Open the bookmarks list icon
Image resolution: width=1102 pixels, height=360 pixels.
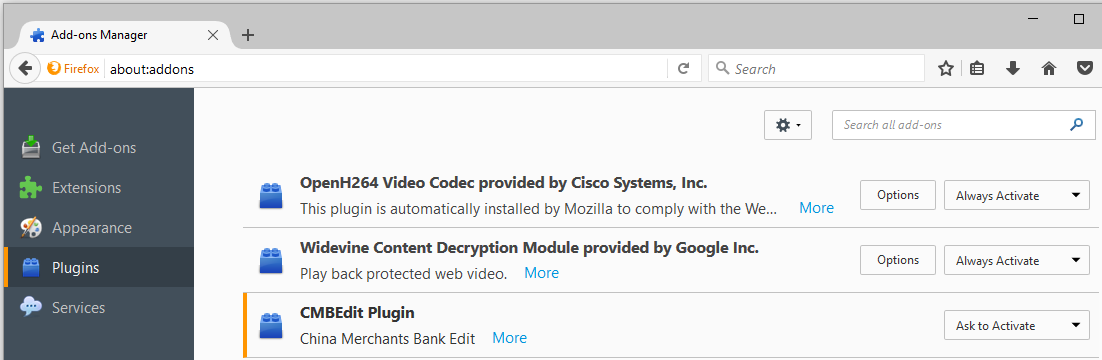[977, 68]
